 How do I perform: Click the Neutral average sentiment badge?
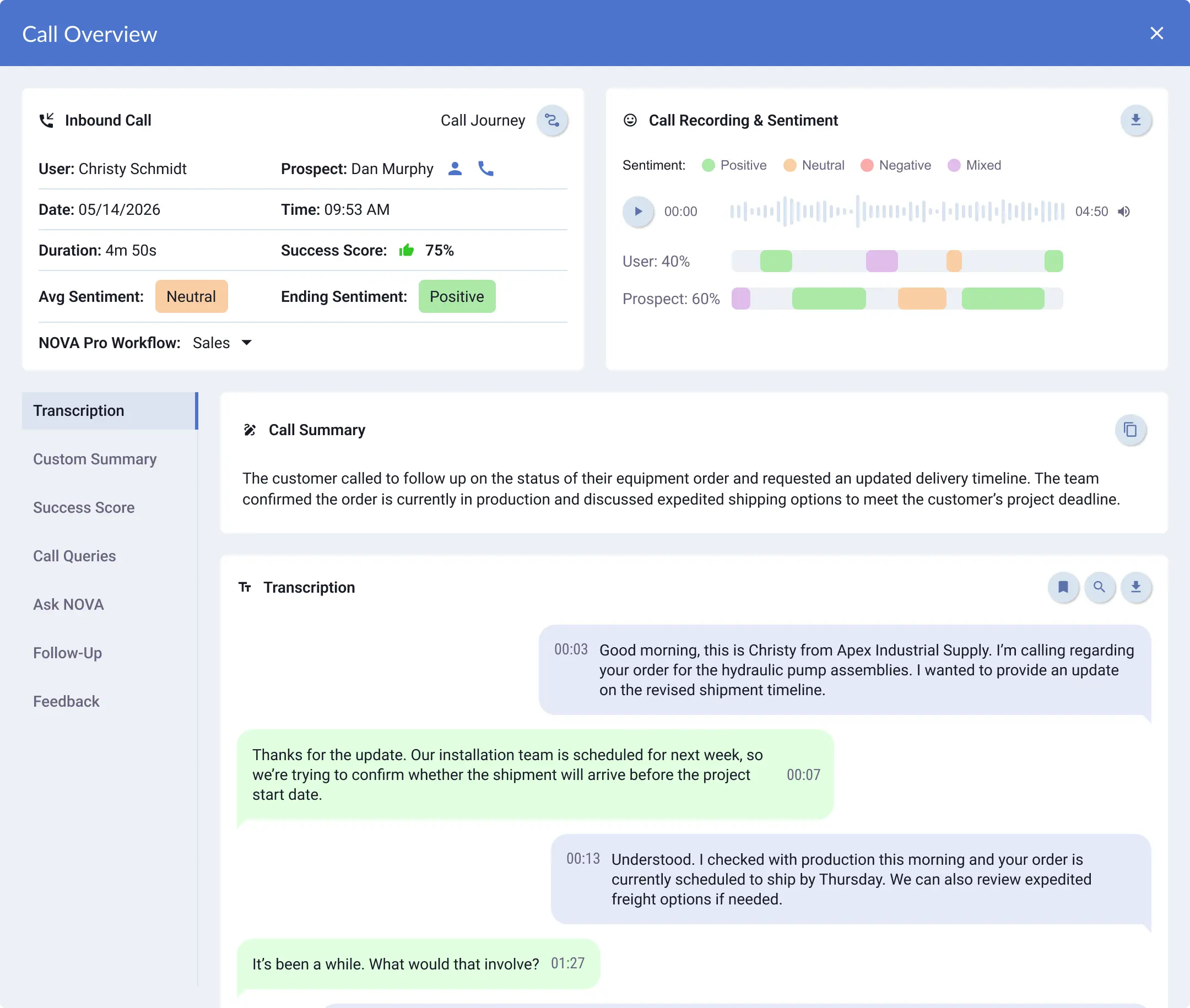(192, 296)
